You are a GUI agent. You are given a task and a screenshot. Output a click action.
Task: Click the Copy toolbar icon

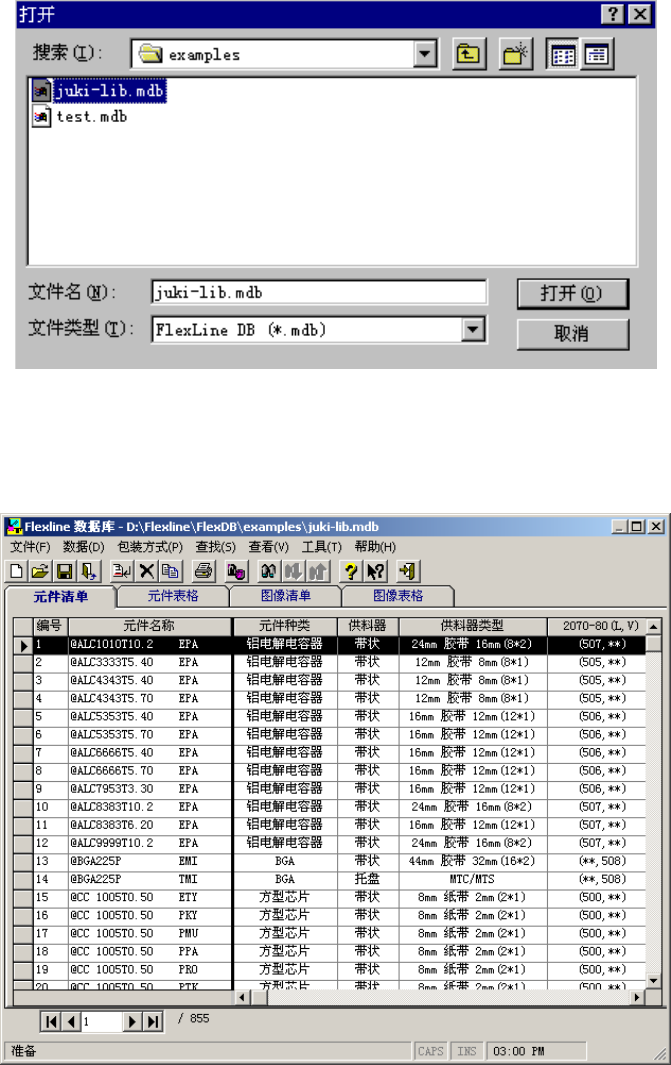tap(170, 571)
